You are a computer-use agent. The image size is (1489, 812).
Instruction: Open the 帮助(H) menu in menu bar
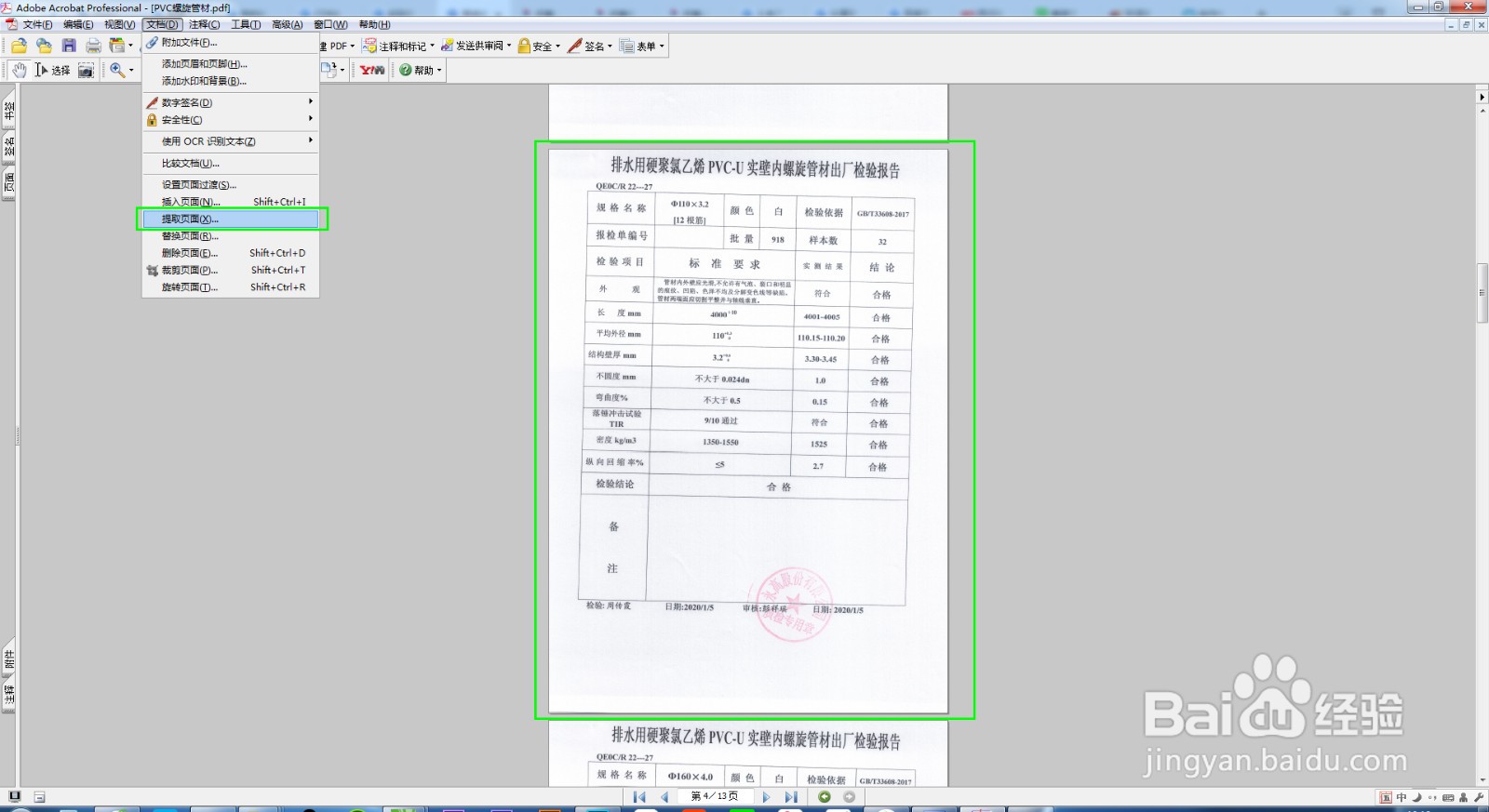point(374,24)
